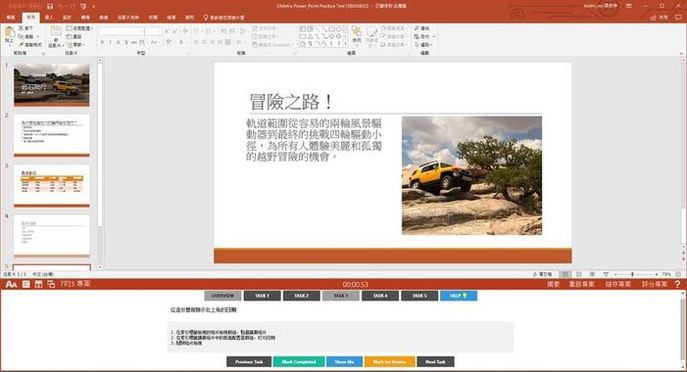Align paragraph text to the left
687x372 pixels.
[x=196, y=43]
